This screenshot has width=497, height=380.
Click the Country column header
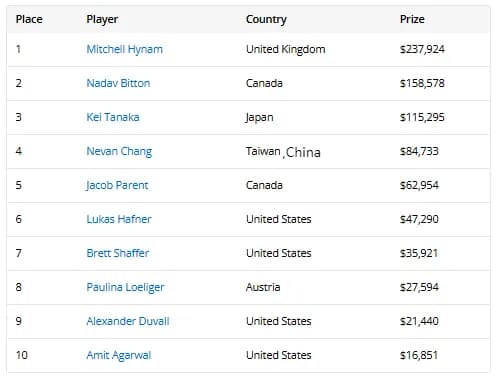click(x=266, y=20)
